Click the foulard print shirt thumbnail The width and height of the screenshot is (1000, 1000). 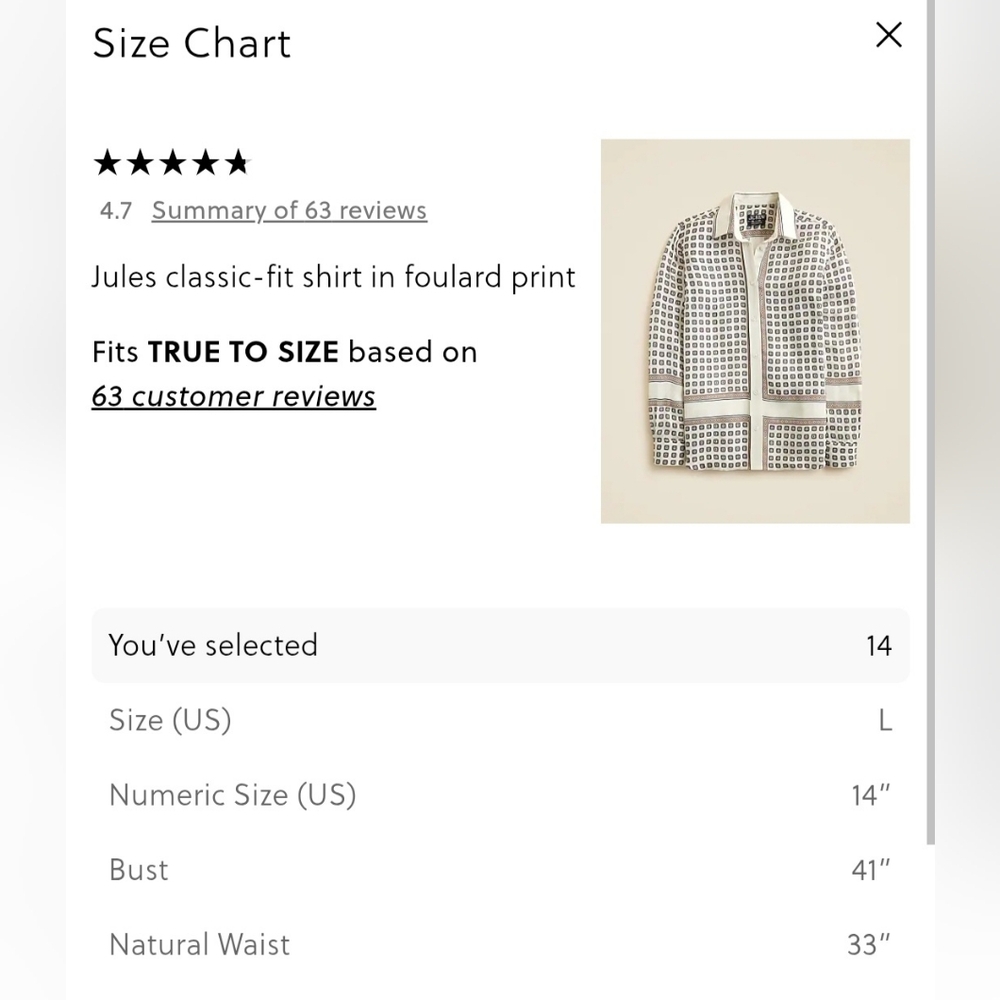[755, 331]
